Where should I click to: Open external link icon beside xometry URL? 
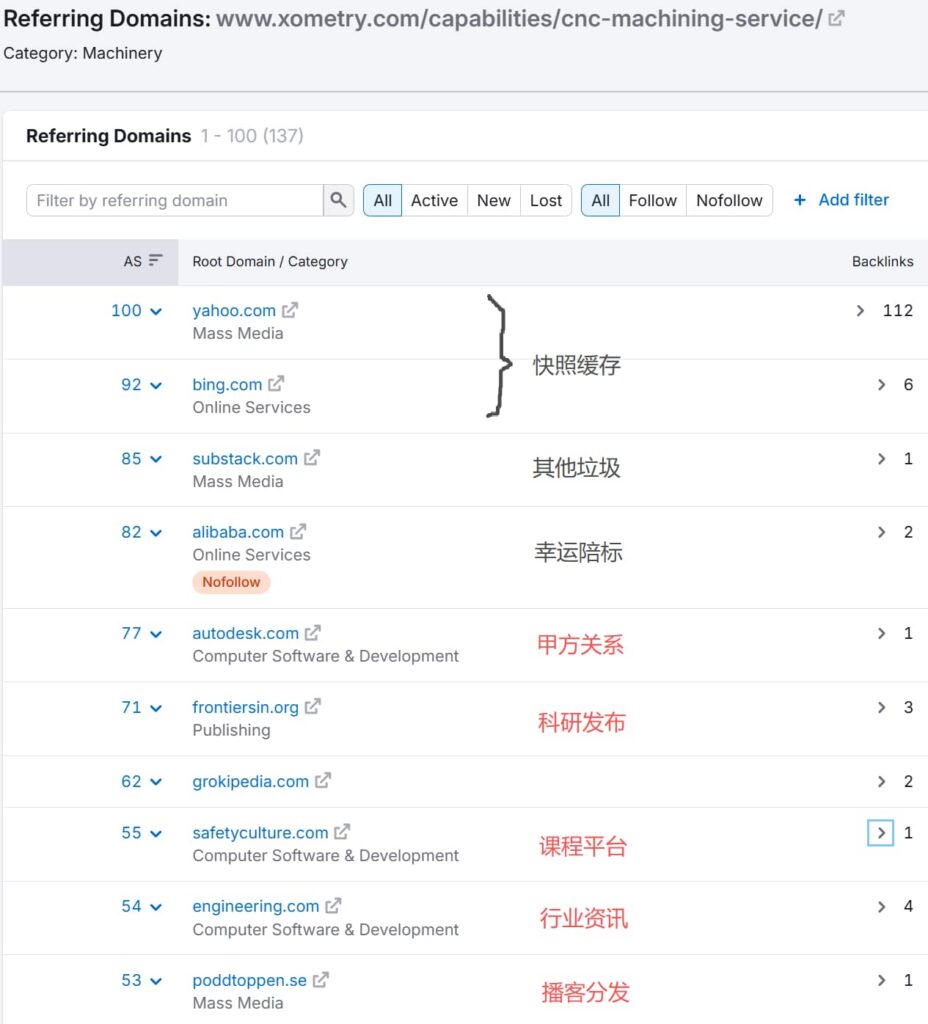[x=837, y=18]
